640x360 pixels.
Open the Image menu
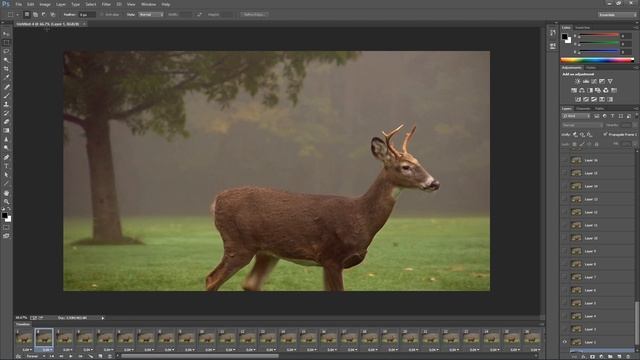click(45, 4)
